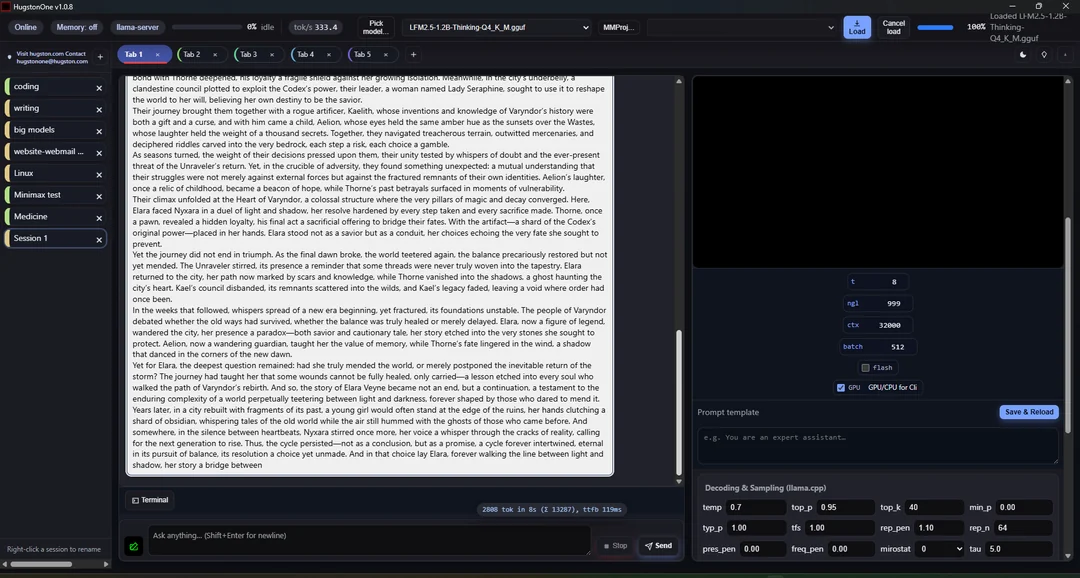Delete the Session 1 entry

pyautogui.click(x=99, y=240)
